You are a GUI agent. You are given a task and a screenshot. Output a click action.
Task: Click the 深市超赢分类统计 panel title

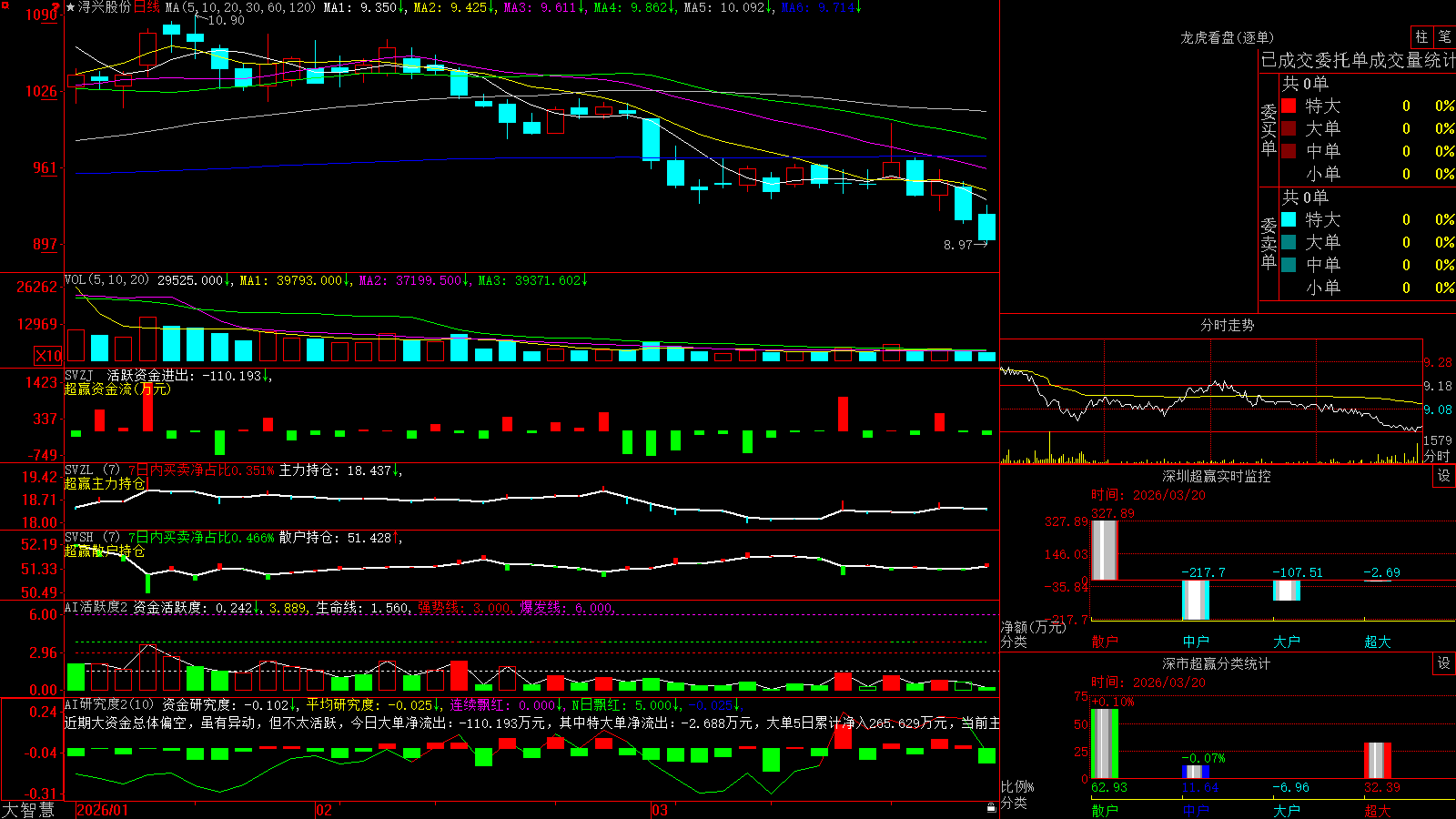click(x=1217, y=663)
